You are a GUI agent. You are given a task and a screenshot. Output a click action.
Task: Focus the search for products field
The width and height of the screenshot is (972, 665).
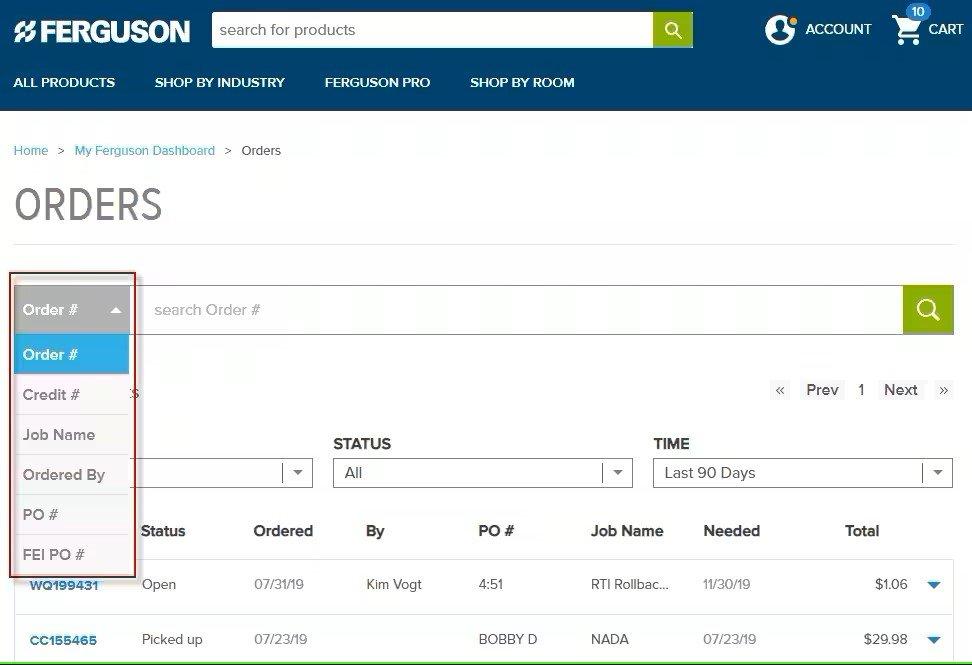pyautogui.click(x=432, y=30)
